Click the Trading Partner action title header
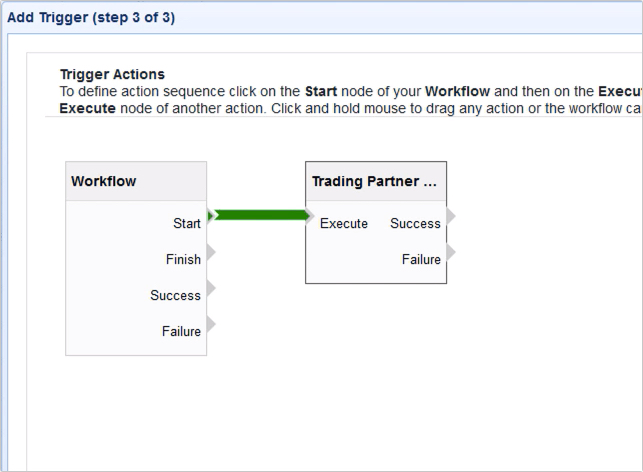The width and height of the screenshot is (643, 472). [375, 182]
